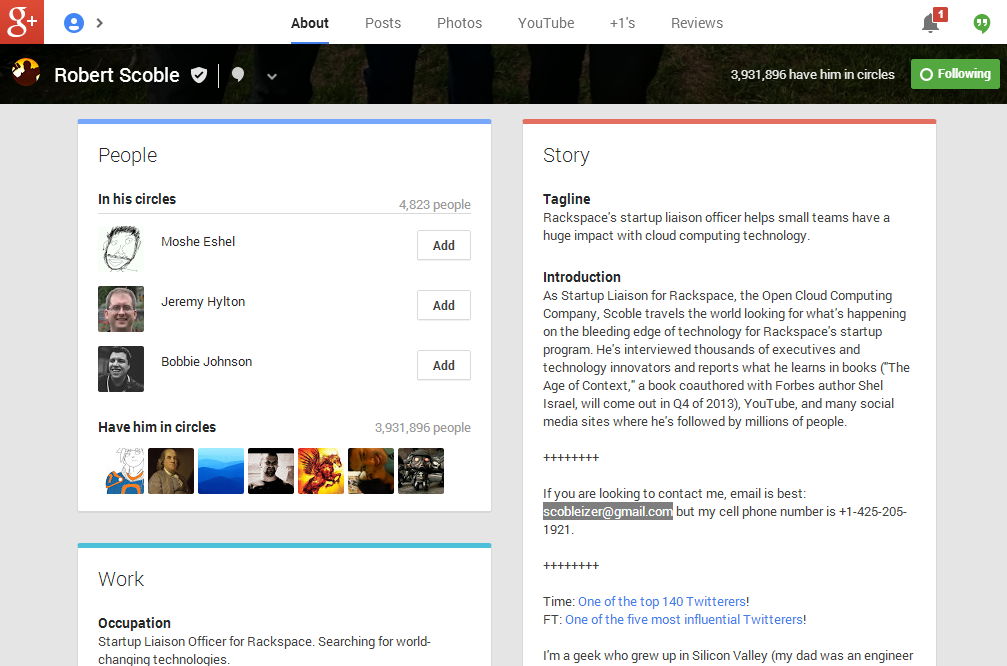Open the dropdown arrow in profile header
1007x666 pixels.
271,76
